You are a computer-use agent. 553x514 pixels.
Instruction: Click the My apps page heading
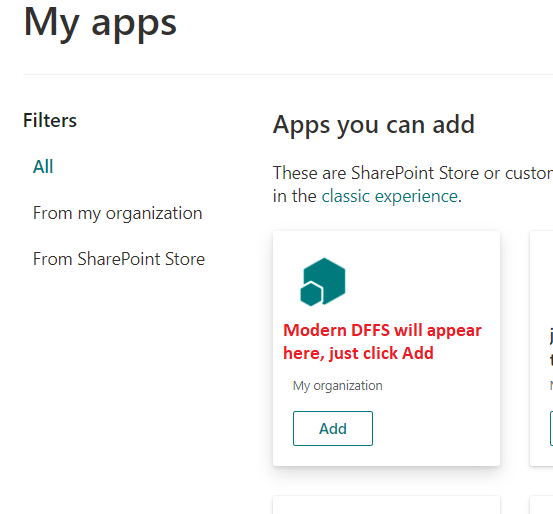100,23
